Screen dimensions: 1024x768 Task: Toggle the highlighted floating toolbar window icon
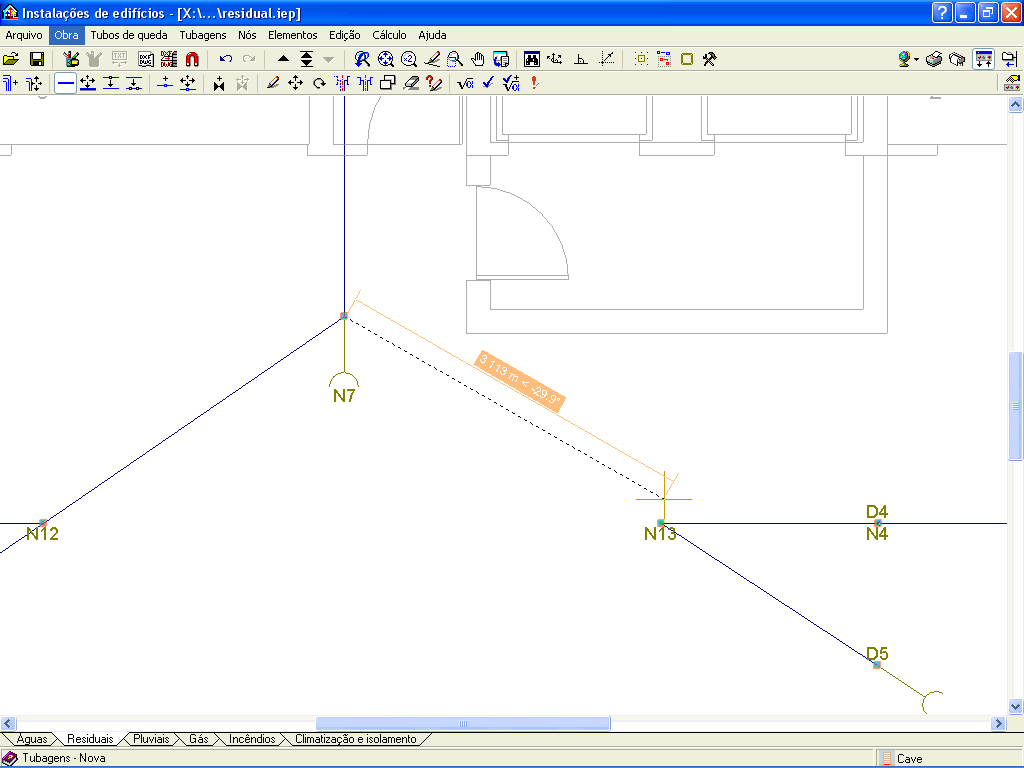[x=984, y=59]
